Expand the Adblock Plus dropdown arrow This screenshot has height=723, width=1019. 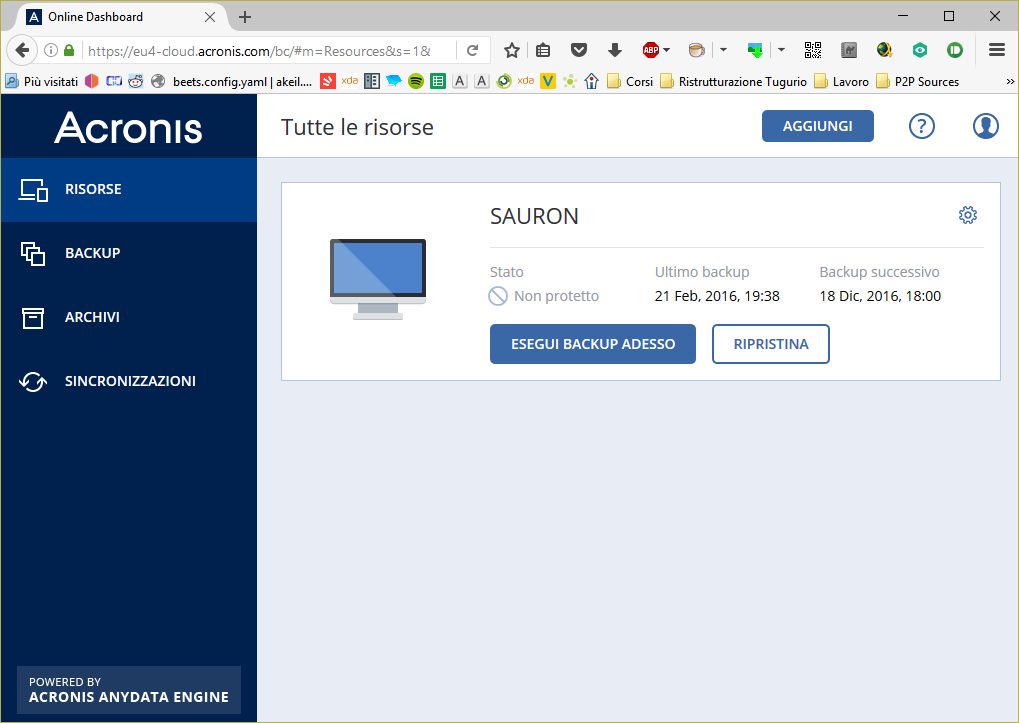tap(667, 50)
